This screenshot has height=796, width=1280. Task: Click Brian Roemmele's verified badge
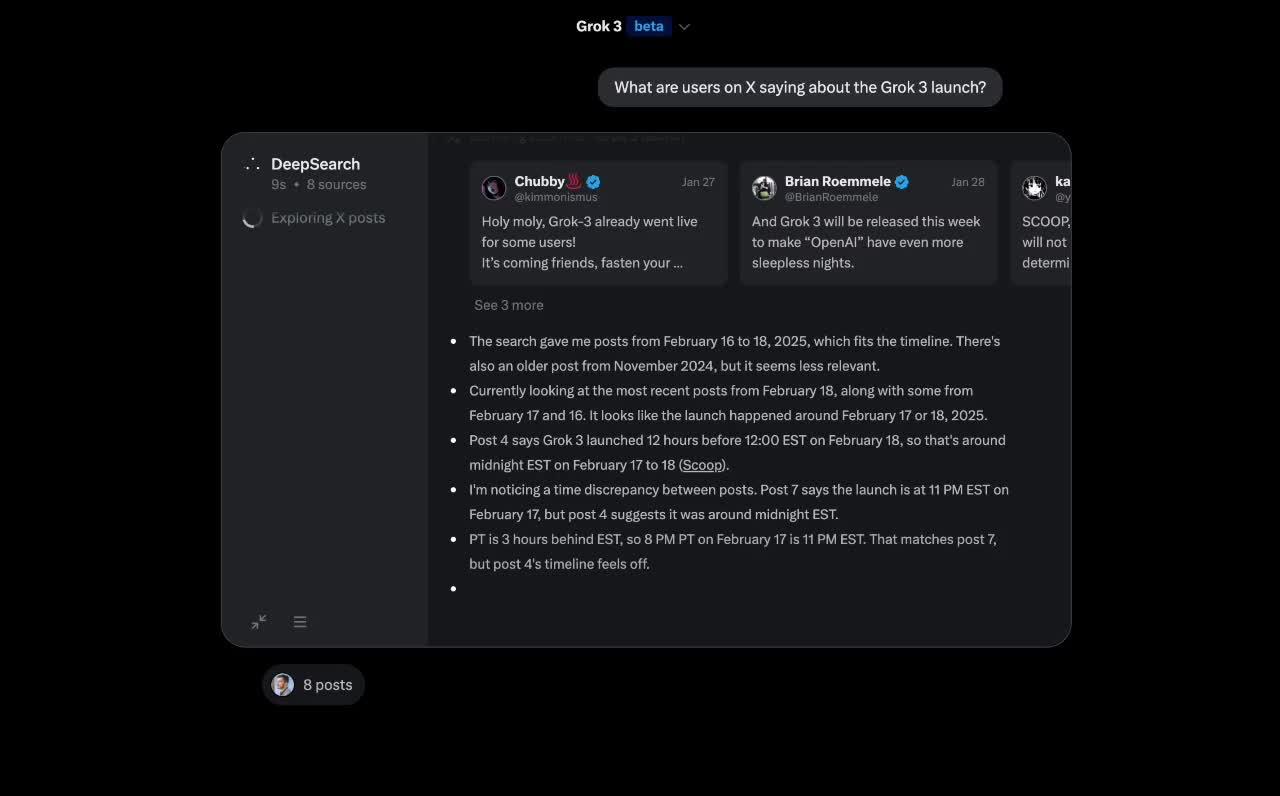[902, 182]
